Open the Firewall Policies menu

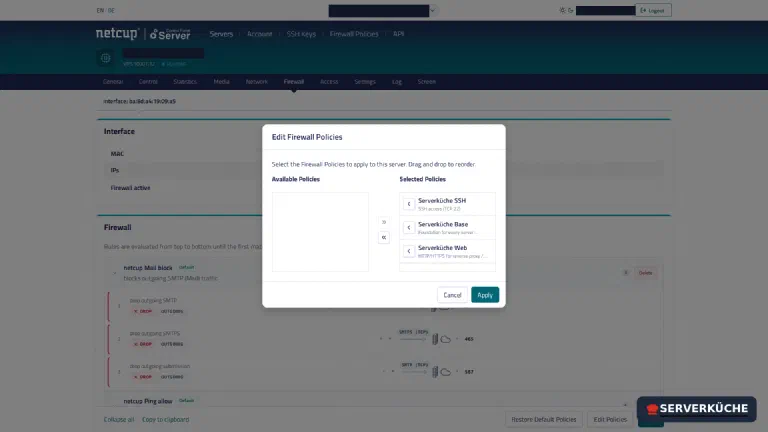click(x=354, y=34)
